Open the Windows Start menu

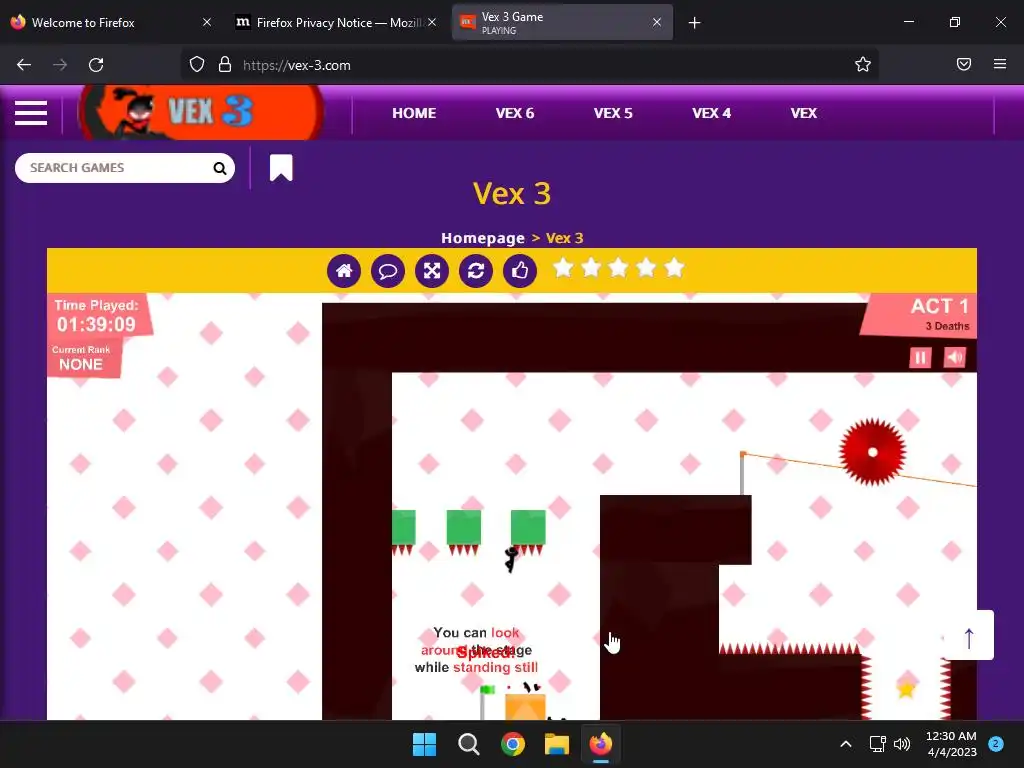(424, 744)
